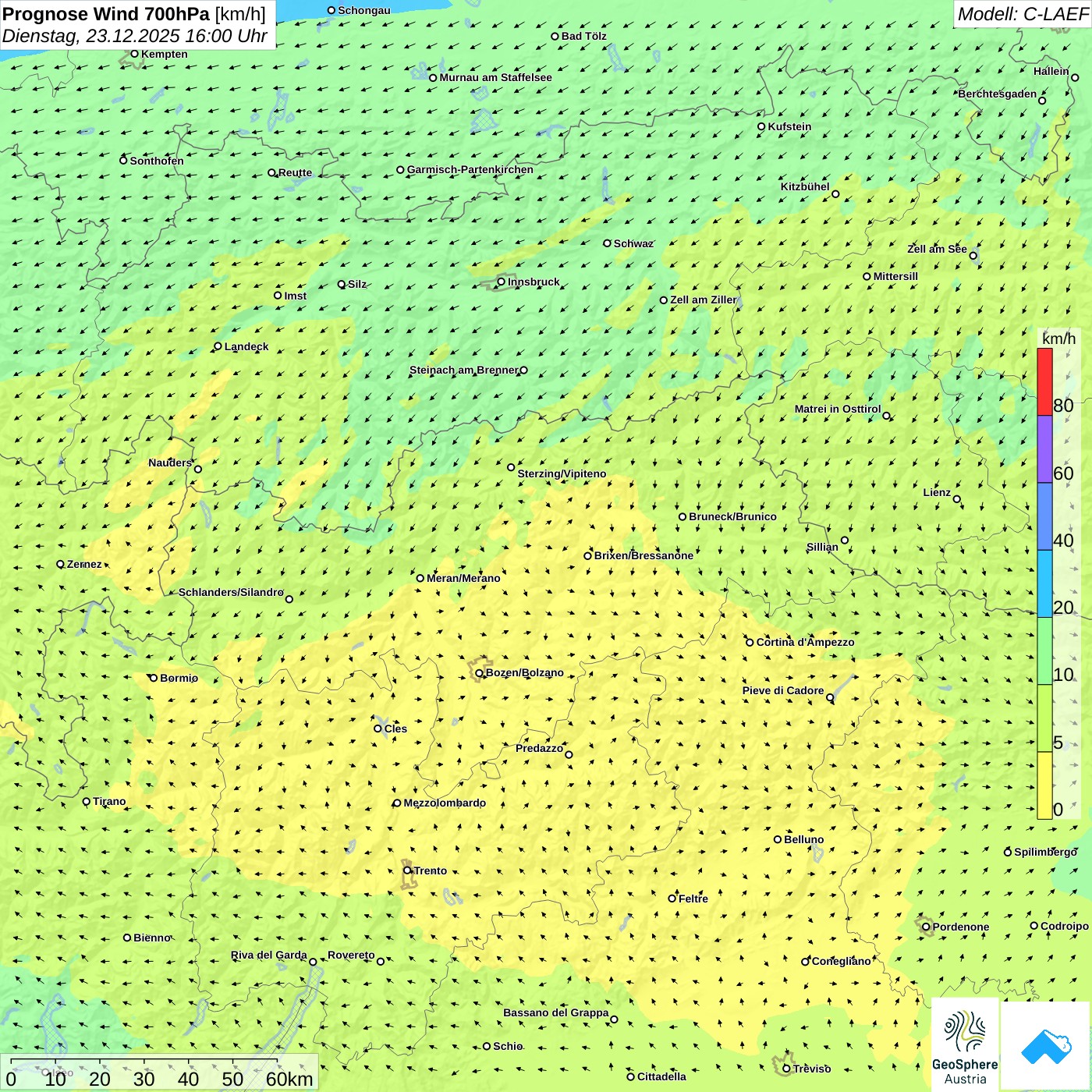Select the Kitzbühel city label
This screenshot has height=1092, width=1092.
[x=805, y=186]
